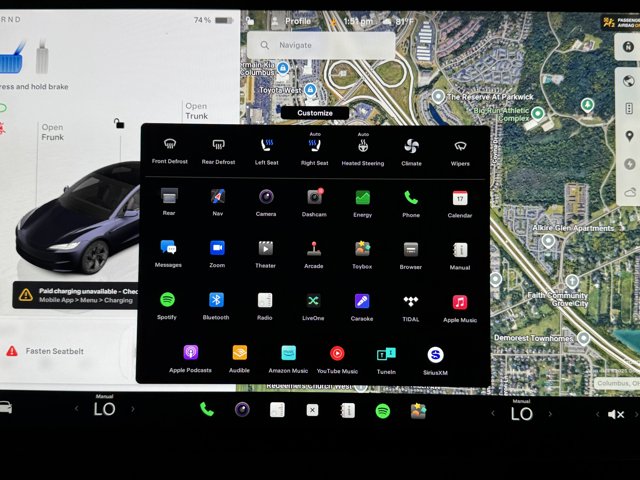This screenshot has width=640, height=480.
Task: Launch Spotify from the app grid
Action: pos(167,306)
